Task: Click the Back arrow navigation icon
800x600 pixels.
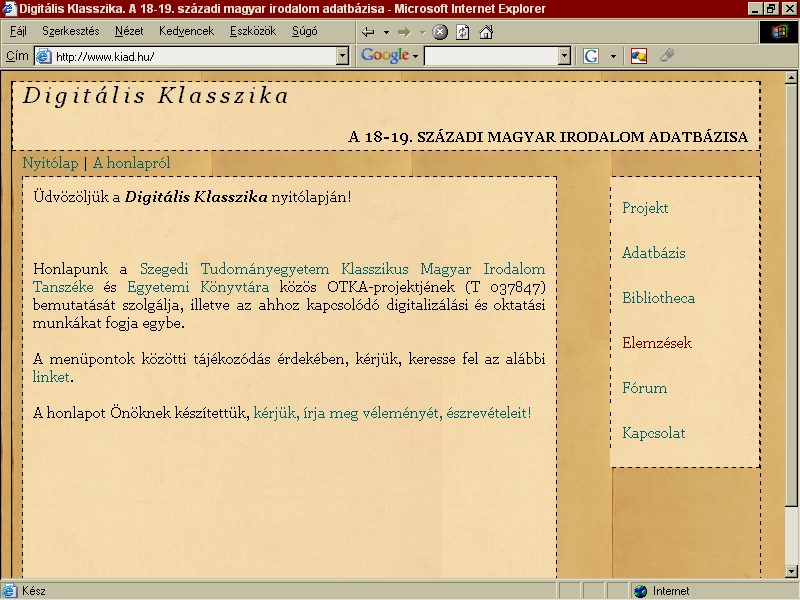Action: click(x=368, y=33)
